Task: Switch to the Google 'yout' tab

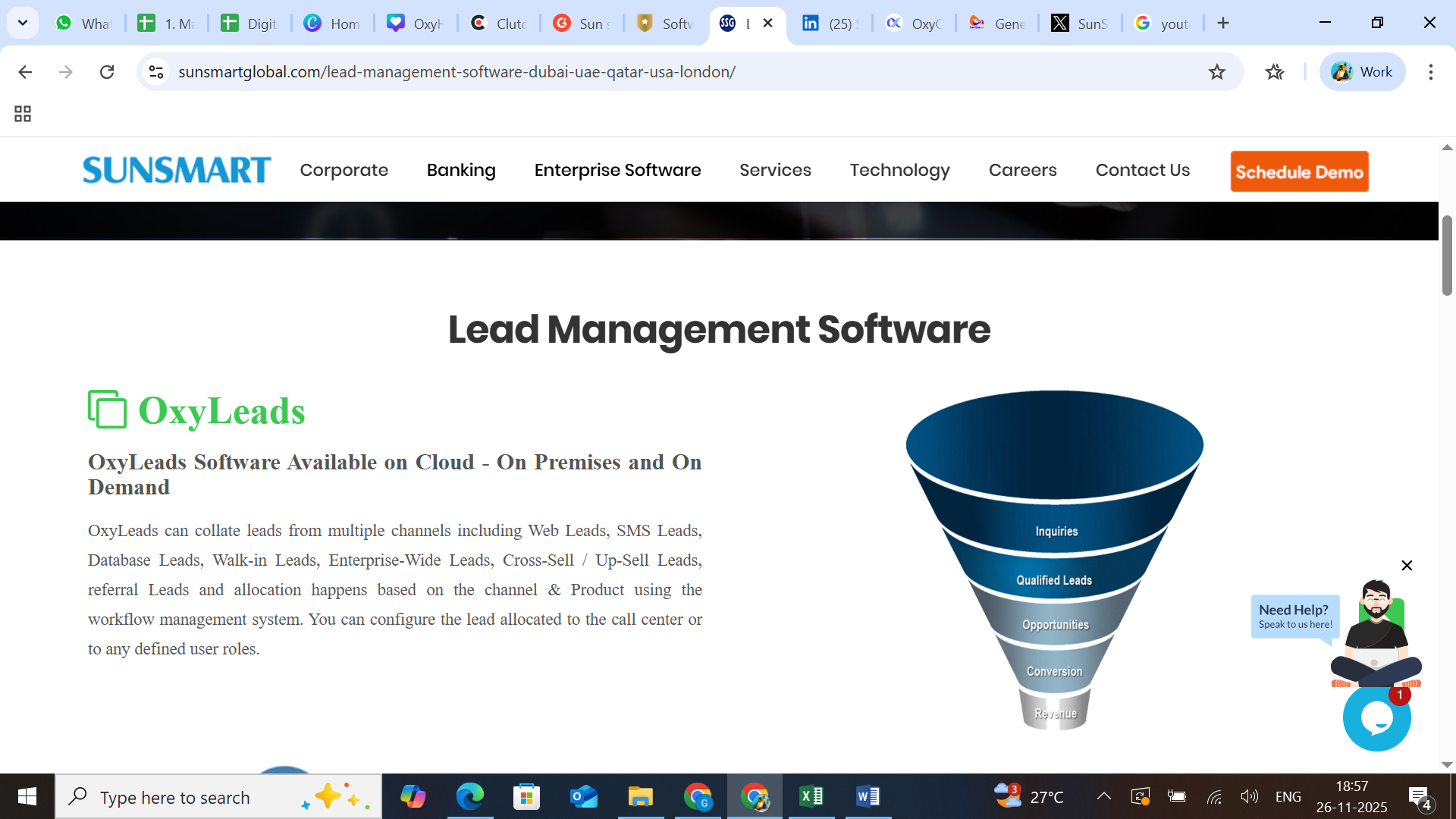Action: tap(1163, 24)
